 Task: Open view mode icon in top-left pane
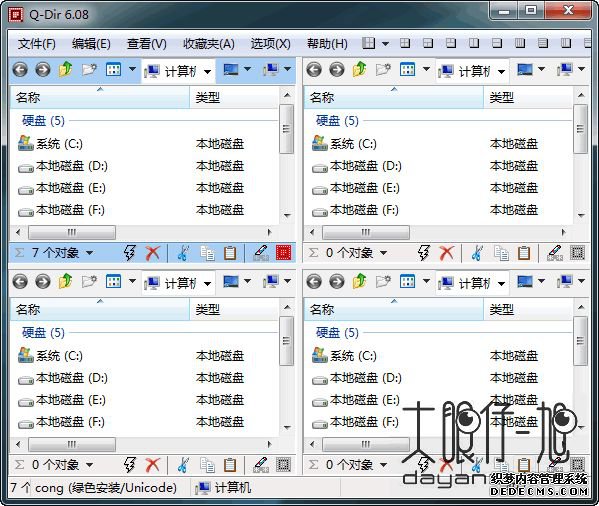click(113, 69)
